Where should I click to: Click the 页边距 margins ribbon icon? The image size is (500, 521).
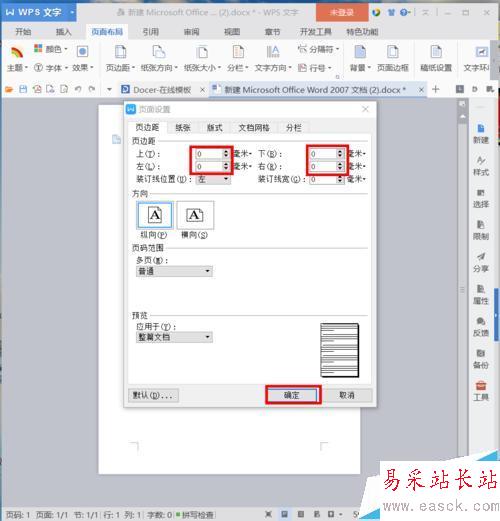click(120, 52)
